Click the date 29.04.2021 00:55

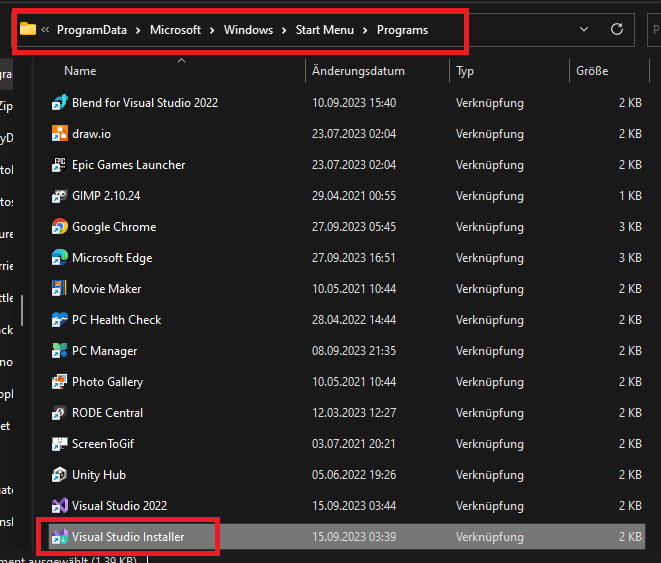[354, 196]
